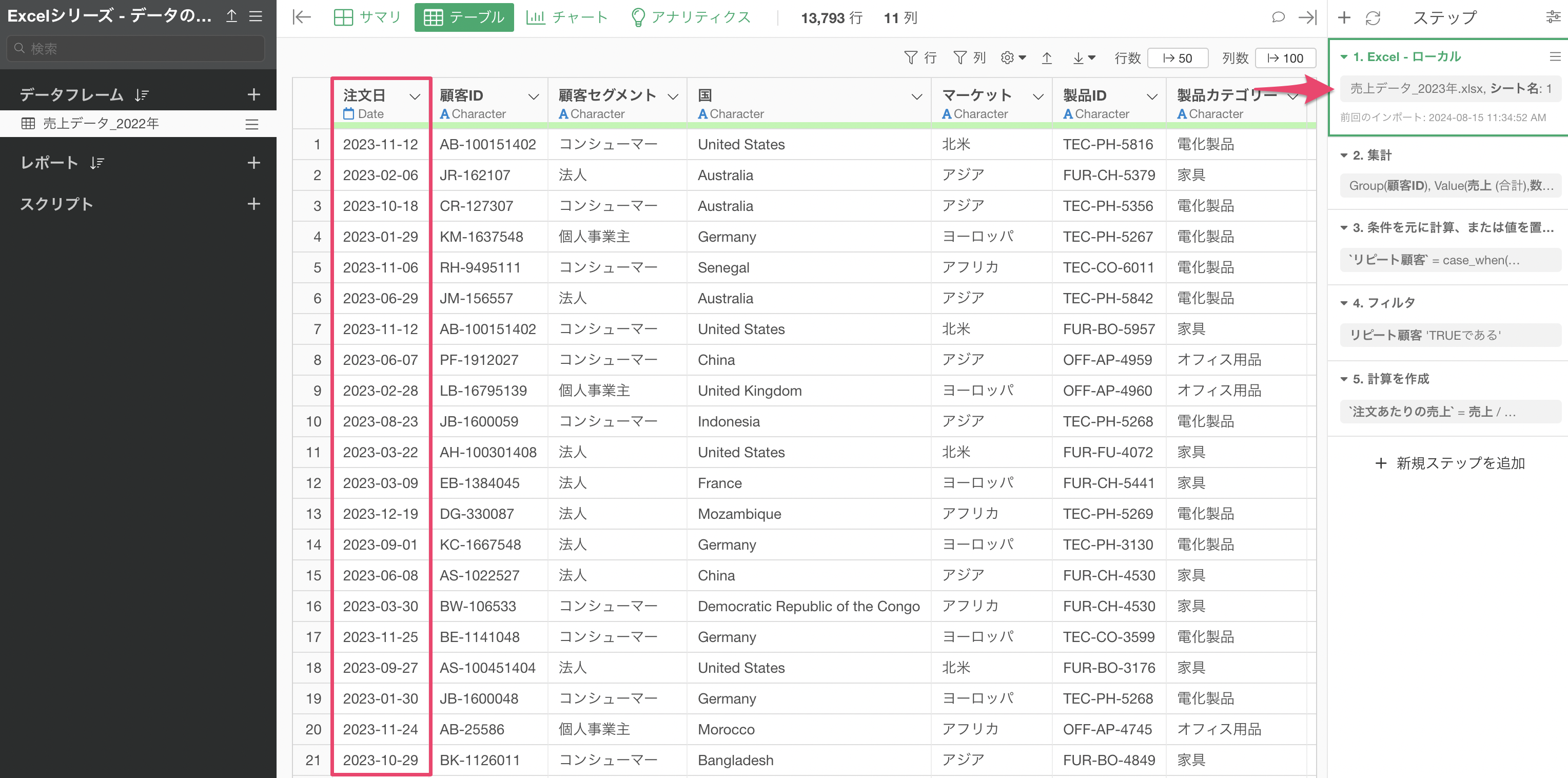Collapse step 1 Excel - ローカル
1568x778 pixels.
coord(1343,57)
